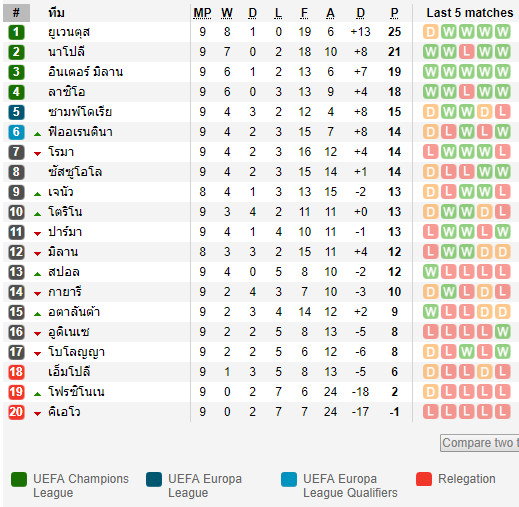Sort table by P points column header
519x507 pixels.
394,13
